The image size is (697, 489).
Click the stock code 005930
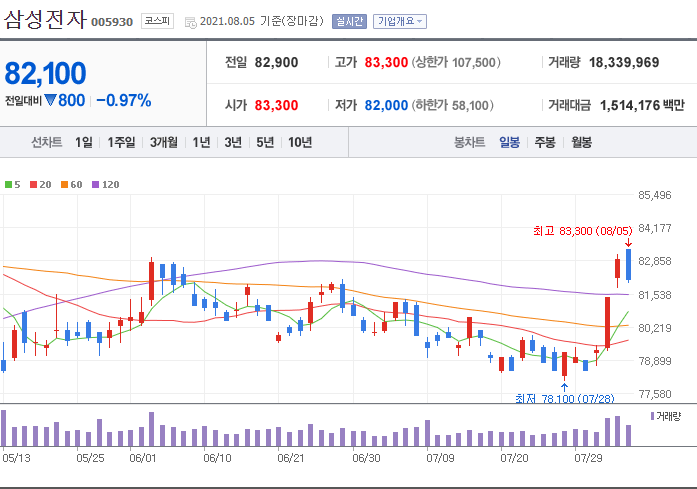tap(112, 22)
